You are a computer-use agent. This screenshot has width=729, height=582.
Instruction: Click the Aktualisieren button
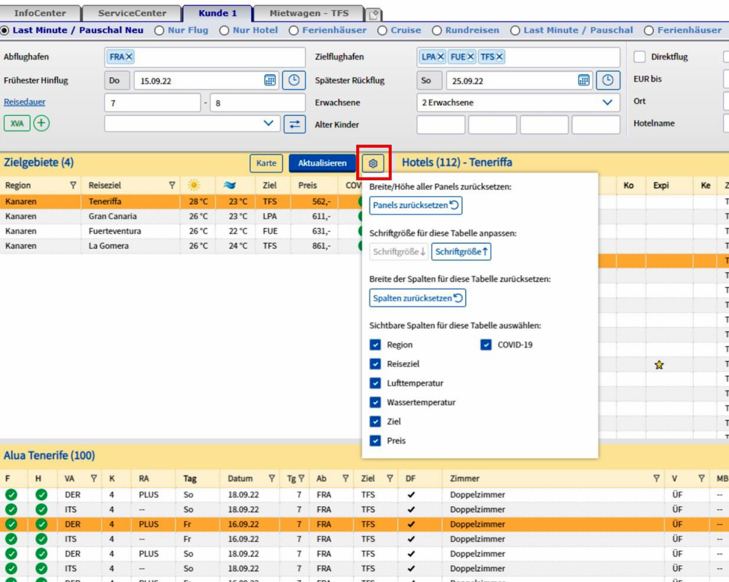click(322, 163)
